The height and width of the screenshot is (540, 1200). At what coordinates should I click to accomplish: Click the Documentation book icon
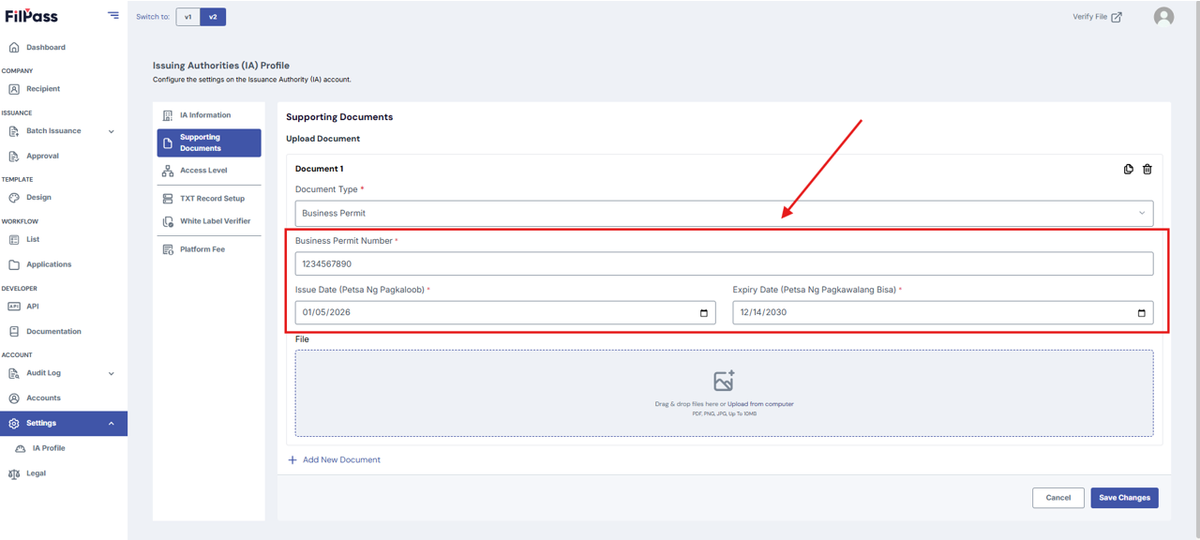click(x=14, y=331)
